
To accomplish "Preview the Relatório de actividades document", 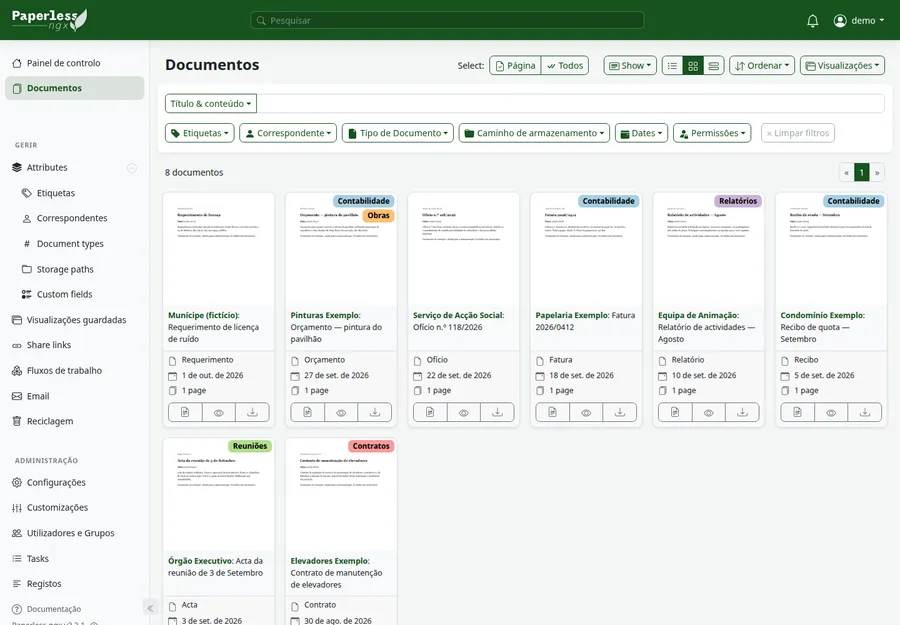I will pyautogui.click(x=708, y=413).
